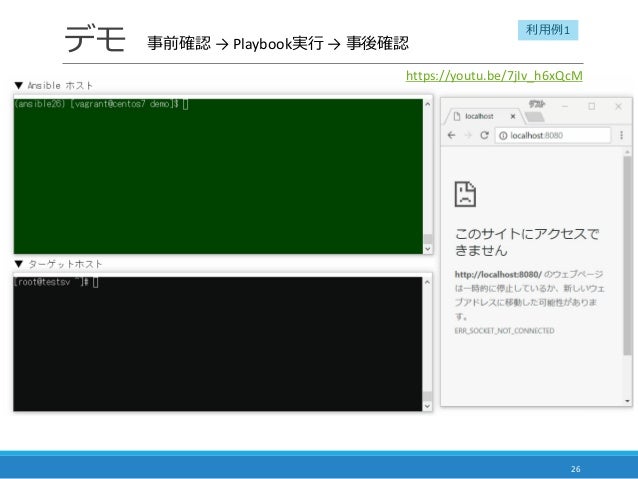Screen dimensions: 638x479
Task: Open the youtu.be demo video link
Action: [494, 76]
